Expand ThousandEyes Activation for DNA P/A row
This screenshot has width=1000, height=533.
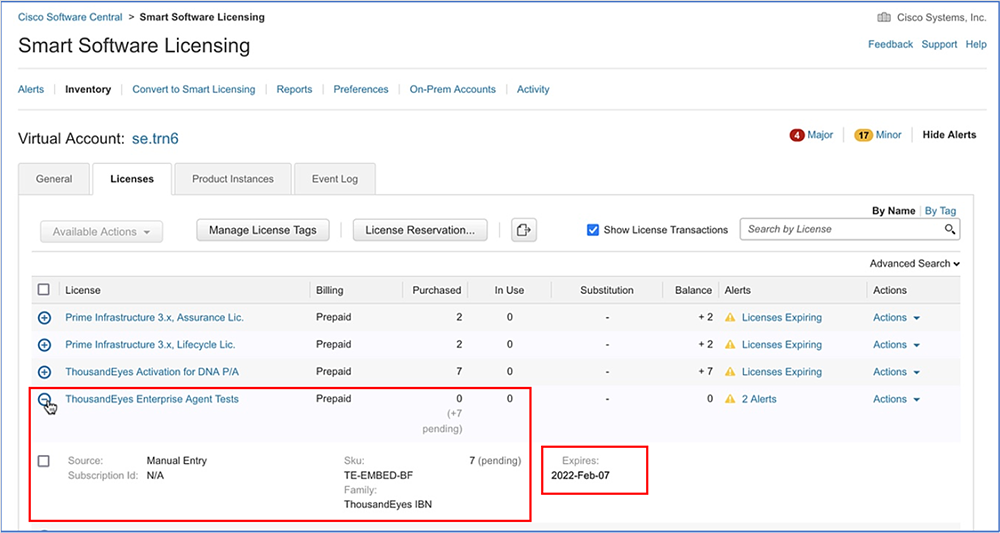pyautogui.click(x=44, y=372)
